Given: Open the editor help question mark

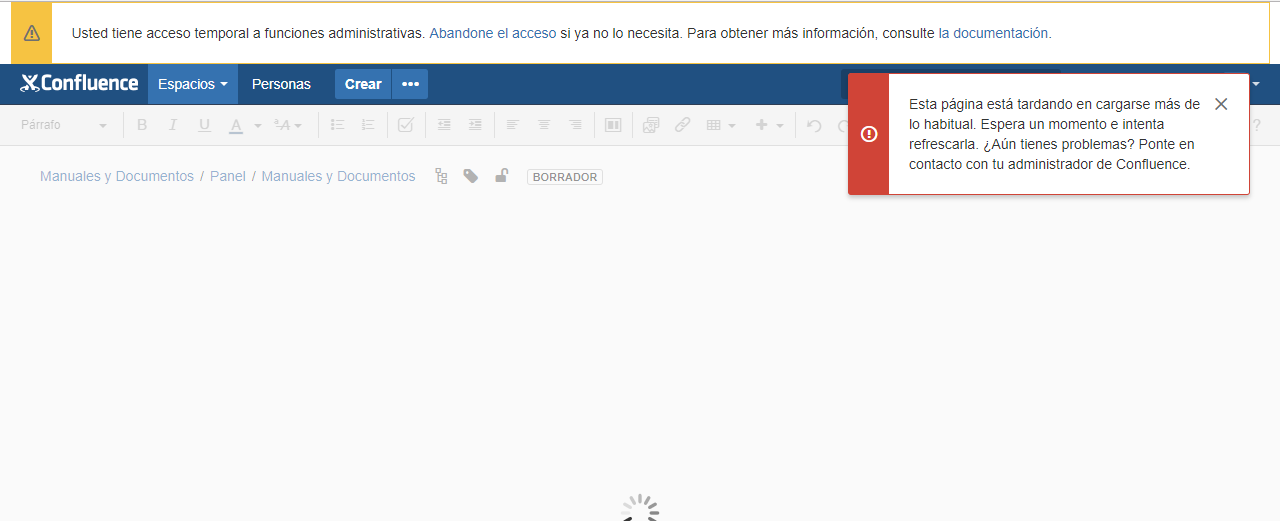Looking at the screenshot, I should click(x=1256, y=125).
